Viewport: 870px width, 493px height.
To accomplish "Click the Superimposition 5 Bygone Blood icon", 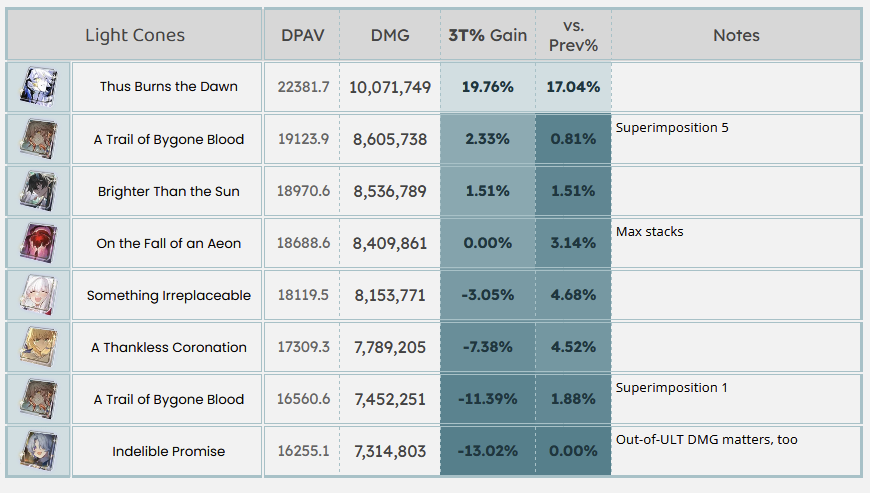I will pos(38,139).
